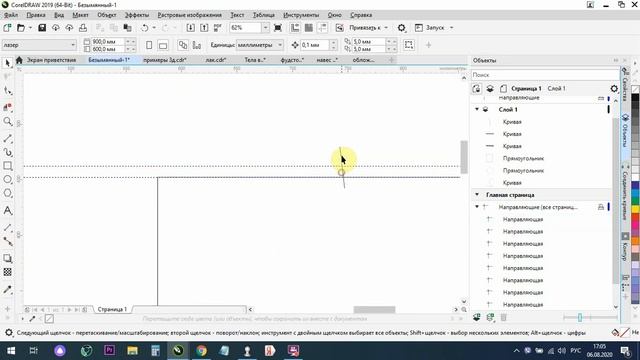Adjust the Objects docker thumbnail size slider

[580, 317]
